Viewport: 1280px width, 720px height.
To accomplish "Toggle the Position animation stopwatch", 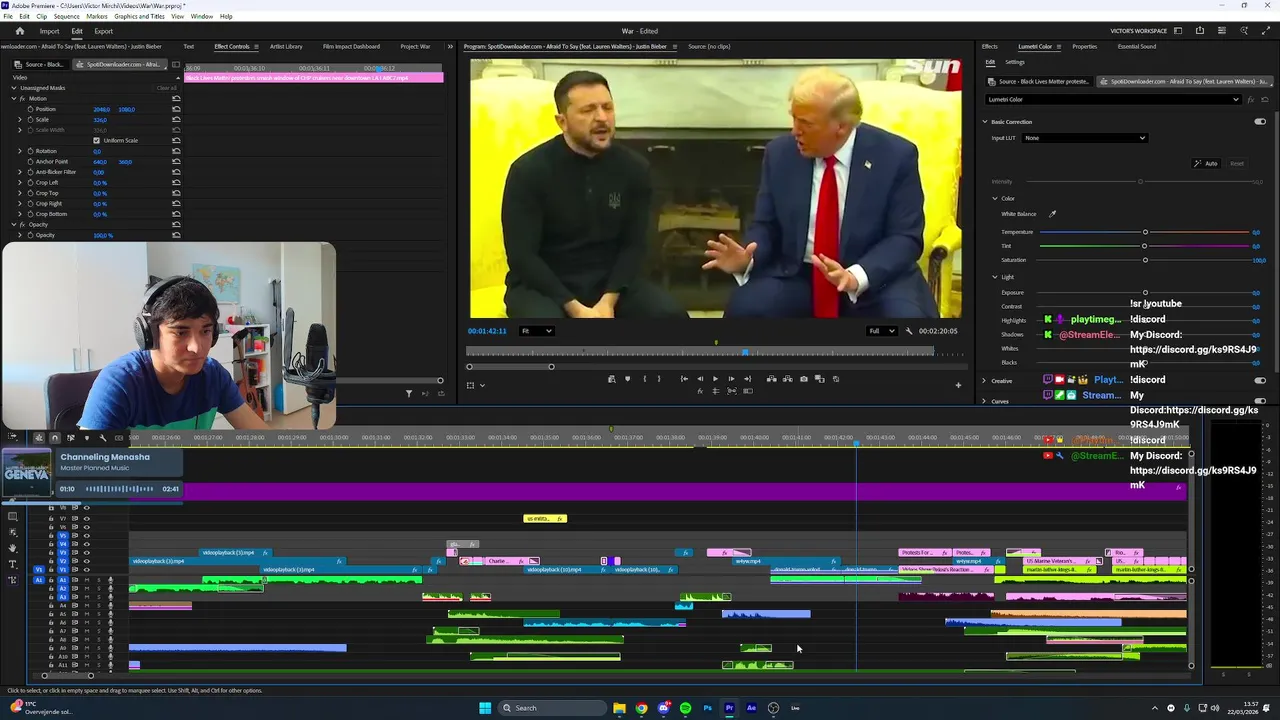I will [x=29, y=109].
